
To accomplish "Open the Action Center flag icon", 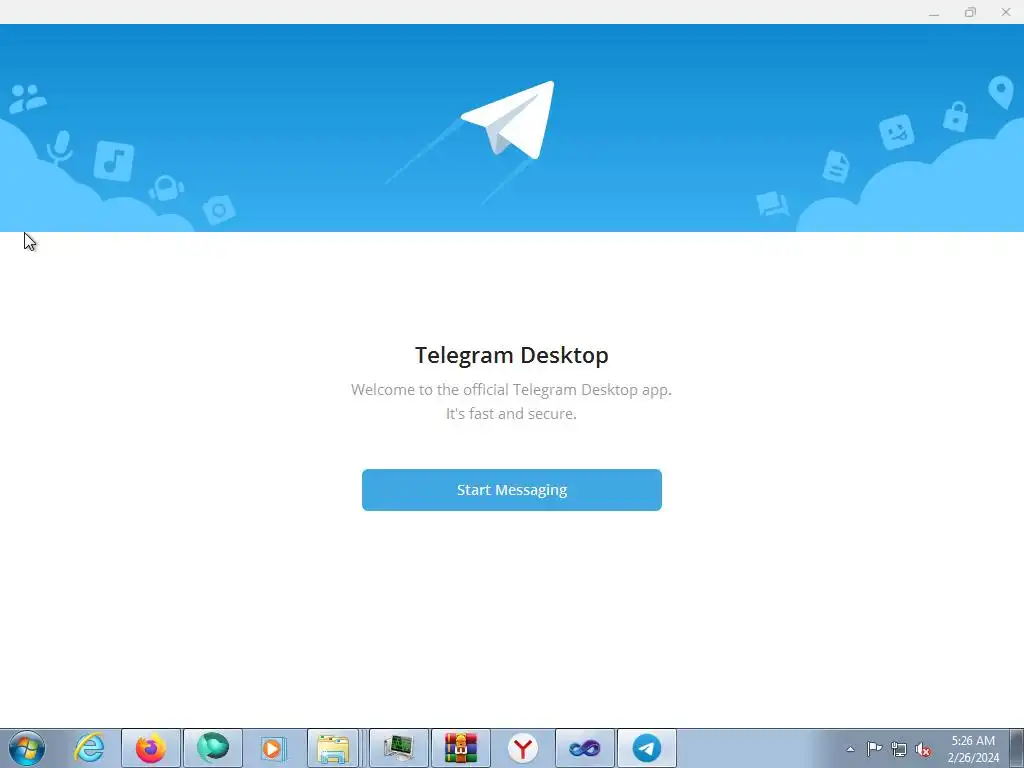I will coord(874,749).
